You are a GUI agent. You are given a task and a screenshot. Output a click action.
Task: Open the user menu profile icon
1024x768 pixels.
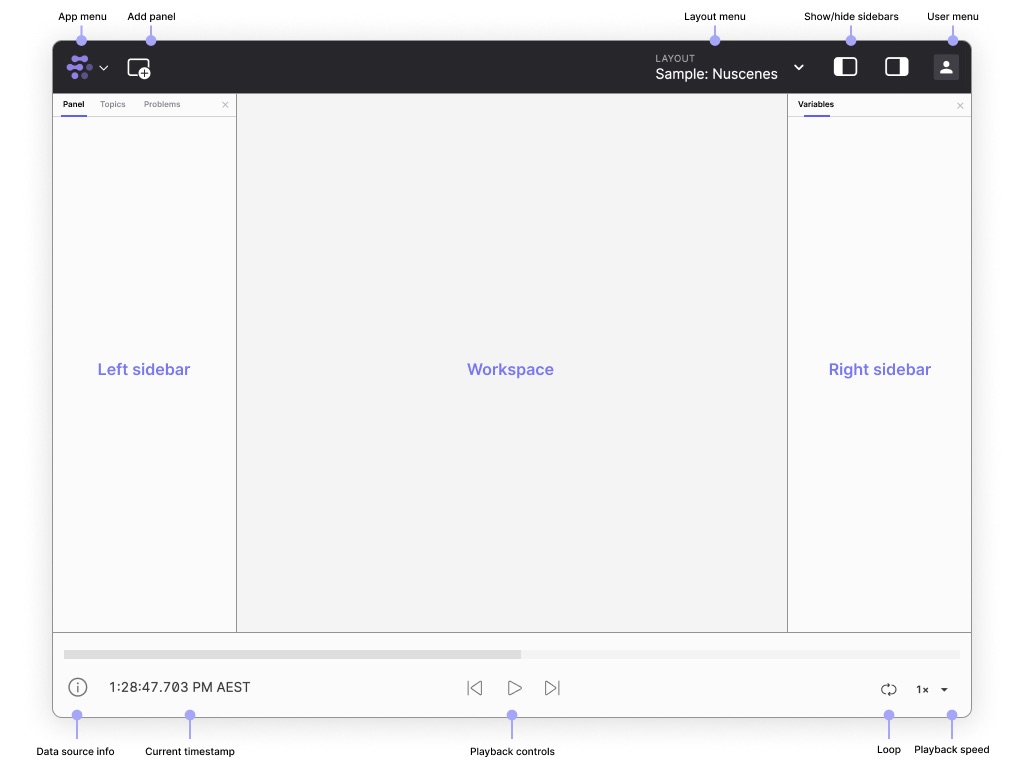pos(946,67)
